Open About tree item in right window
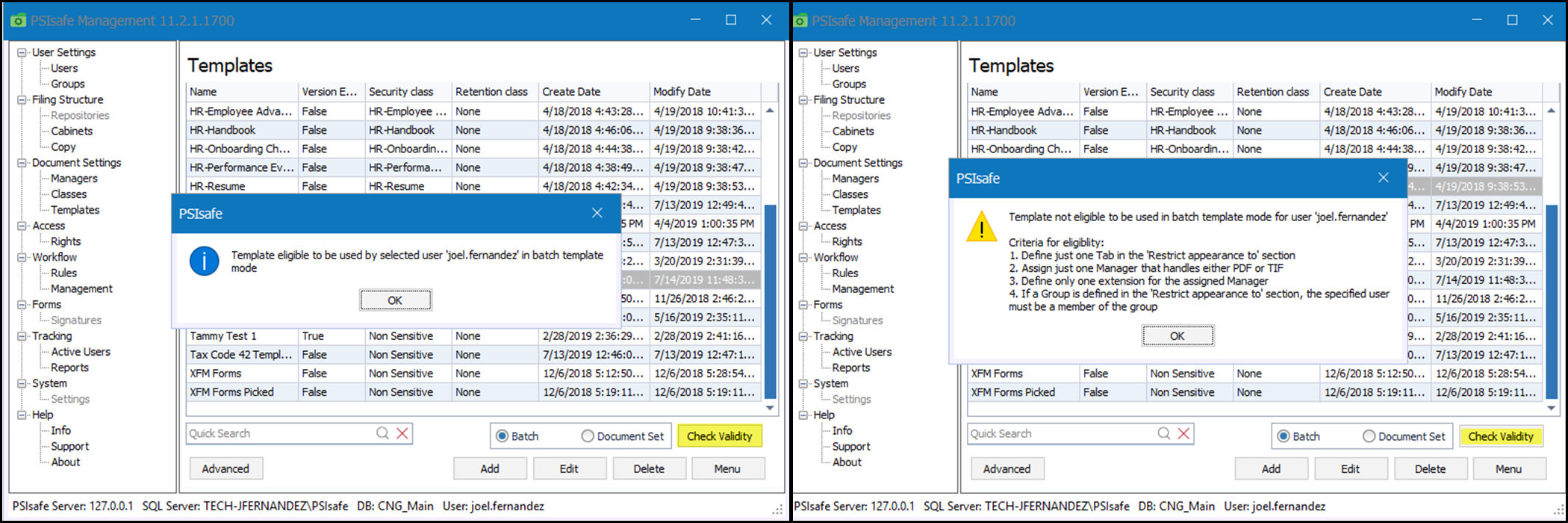Image resolution: width=1568 pixels, height=523 pixels. [x=847, y=462]
